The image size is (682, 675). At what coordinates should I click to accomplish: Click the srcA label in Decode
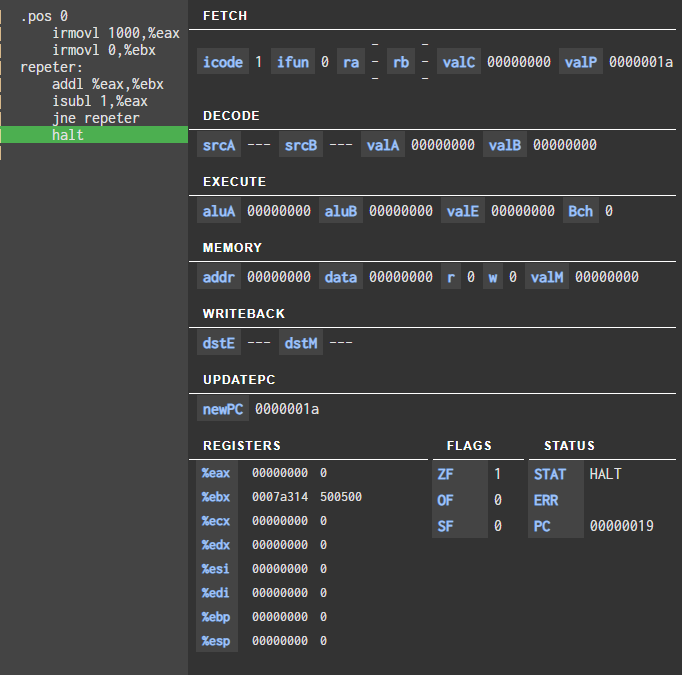(219, 145)
